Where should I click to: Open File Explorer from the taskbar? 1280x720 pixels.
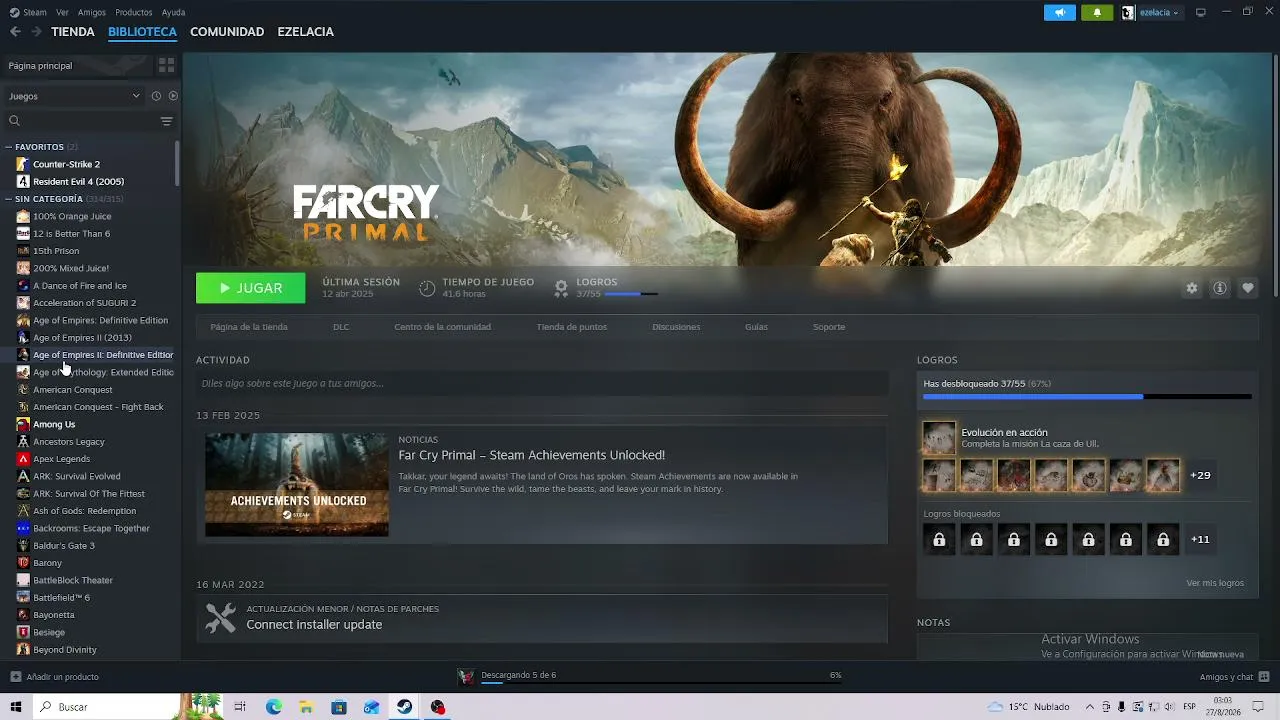click(306, 707)
